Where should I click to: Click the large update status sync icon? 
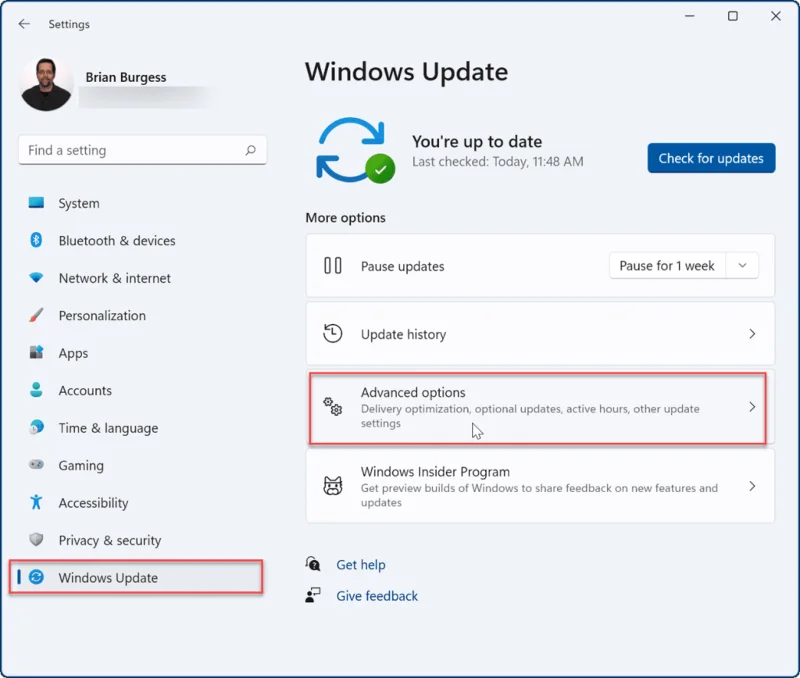tap(355, 150)
